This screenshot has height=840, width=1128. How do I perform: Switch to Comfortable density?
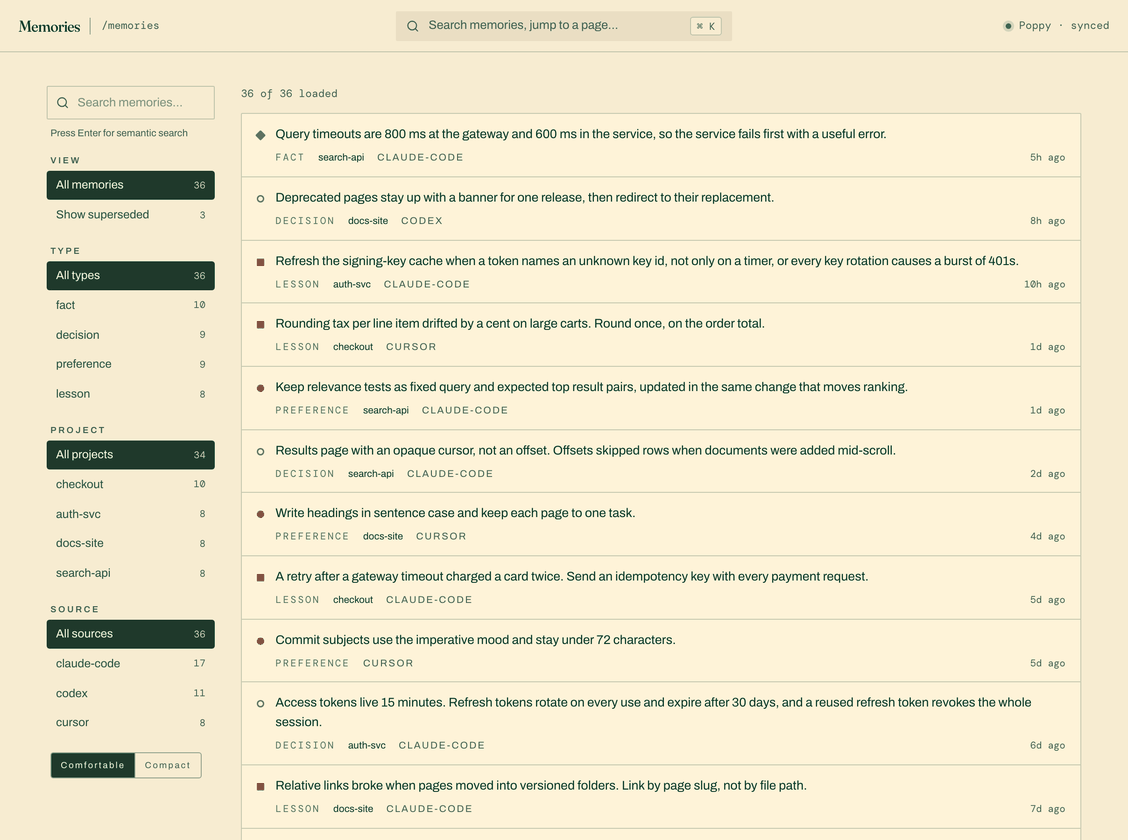click(x=93, y=765)
